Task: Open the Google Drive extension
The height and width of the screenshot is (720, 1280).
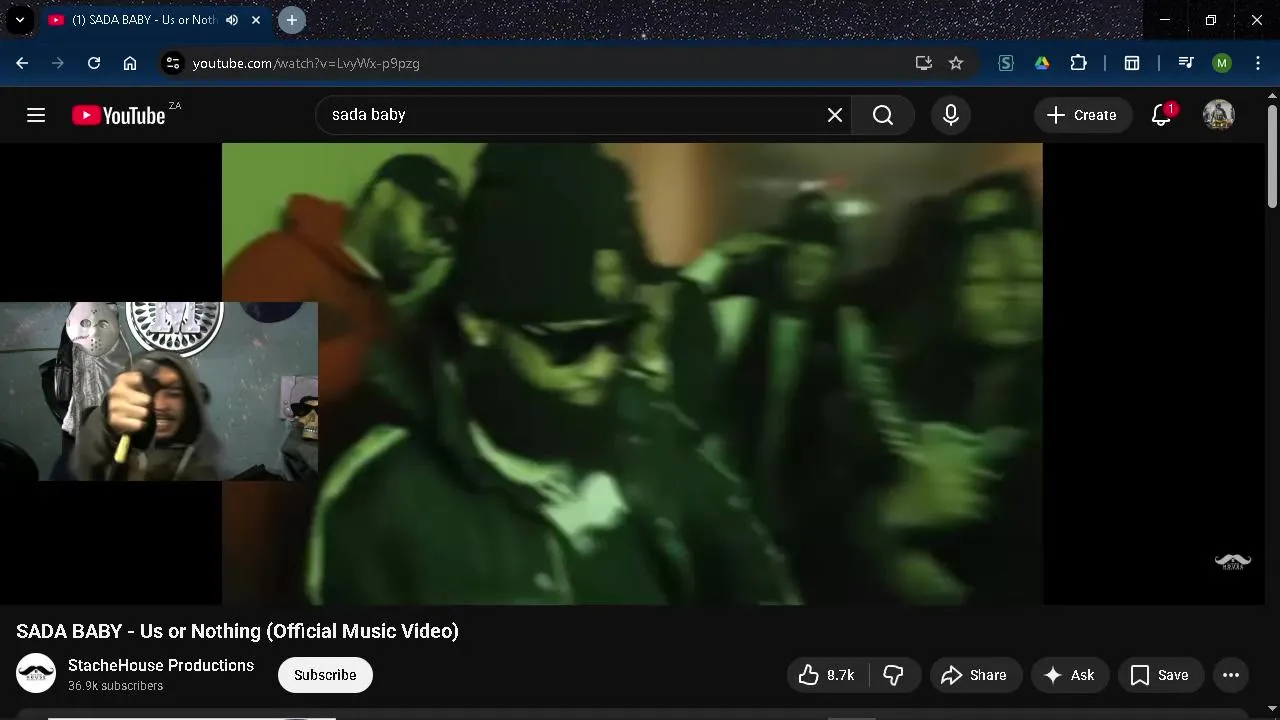Action: pos(1042,63)
